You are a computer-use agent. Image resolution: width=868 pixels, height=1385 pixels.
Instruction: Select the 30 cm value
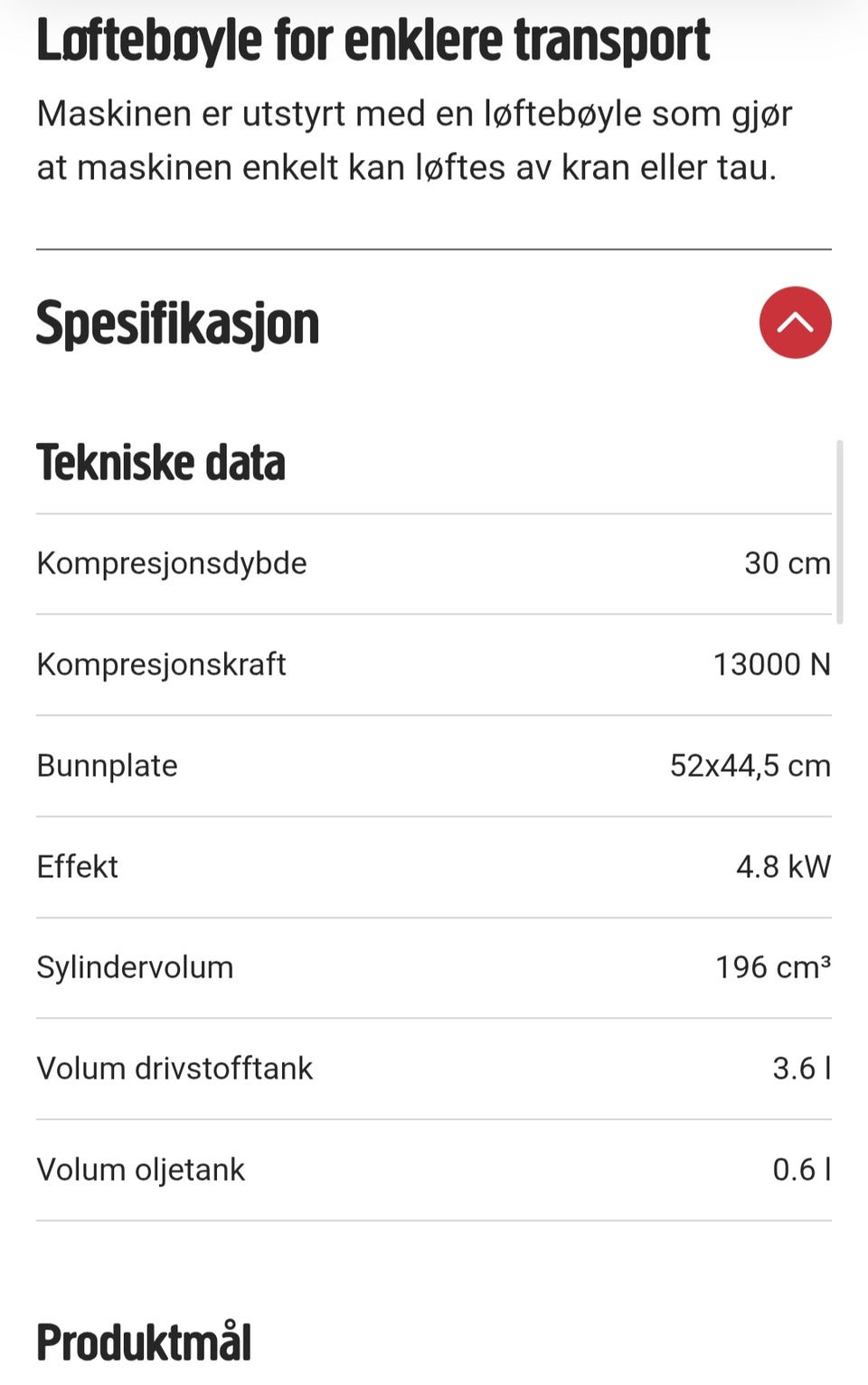pyautogui.click(x=787, y=563)
